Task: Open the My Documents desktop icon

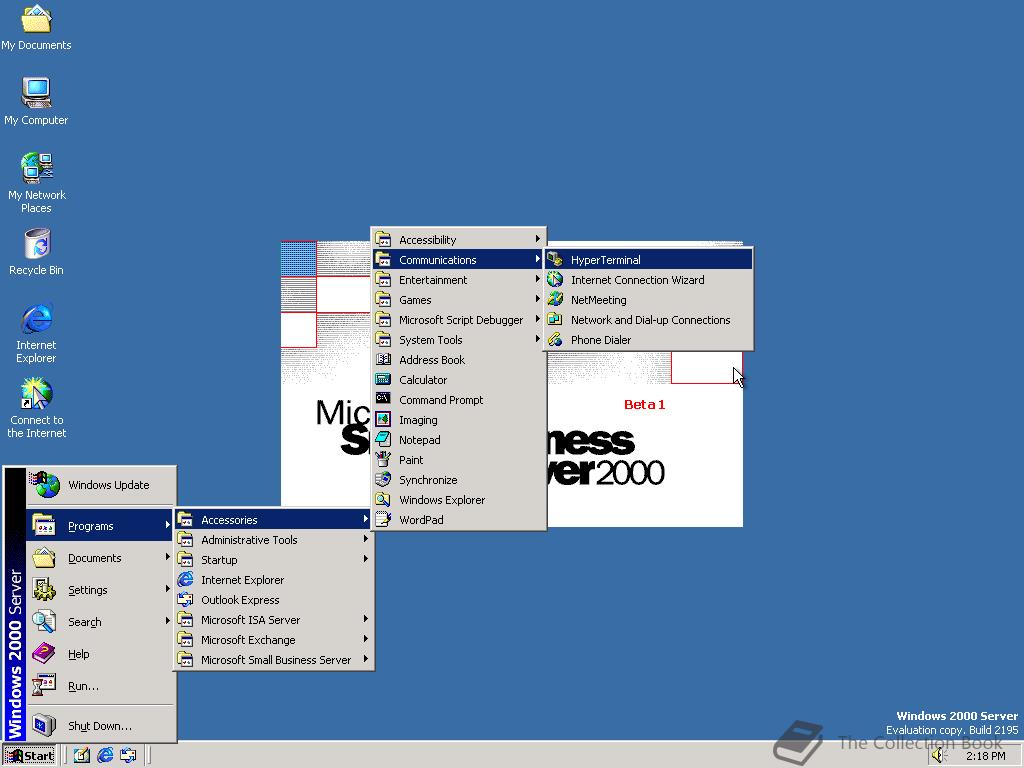Action: pyautogui.click(x=36, y=27)
